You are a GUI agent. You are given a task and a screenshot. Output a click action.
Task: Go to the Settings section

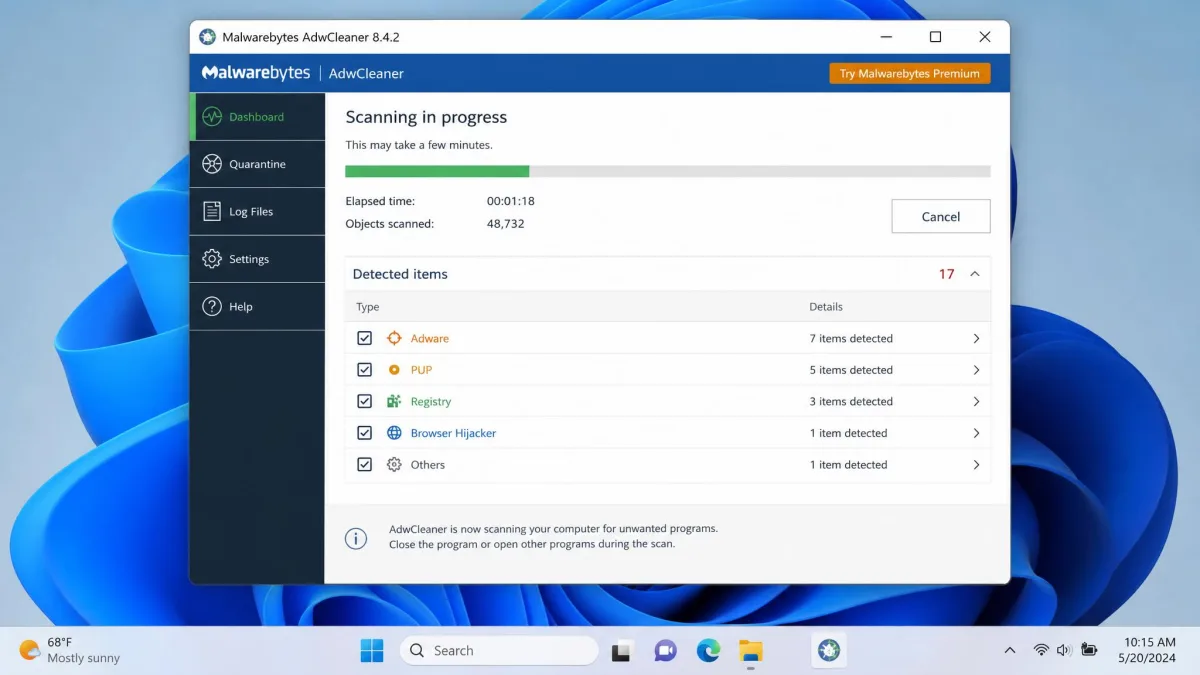(x=258, y=259)
